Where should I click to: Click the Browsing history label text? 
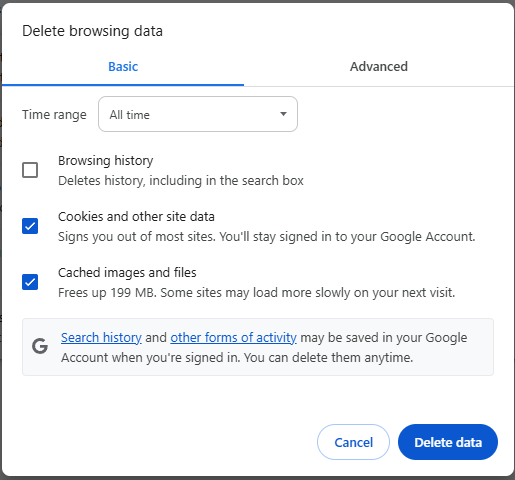pos(106,161)
